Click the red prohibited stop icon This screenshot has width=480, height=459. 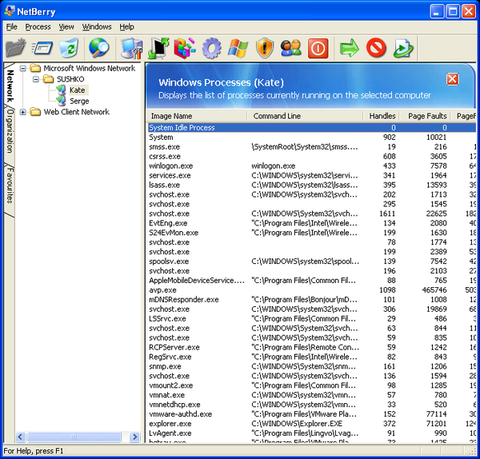[376, 48]
